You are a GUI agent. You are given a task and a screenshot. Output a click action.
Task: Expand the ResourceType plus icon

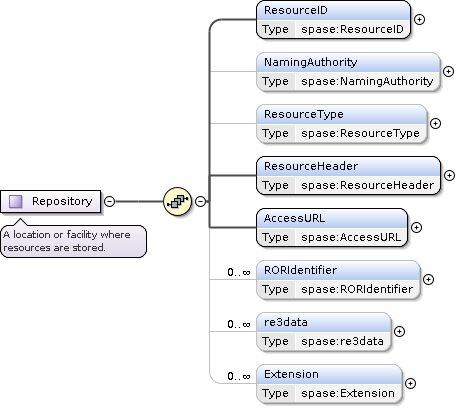(435, 124)
